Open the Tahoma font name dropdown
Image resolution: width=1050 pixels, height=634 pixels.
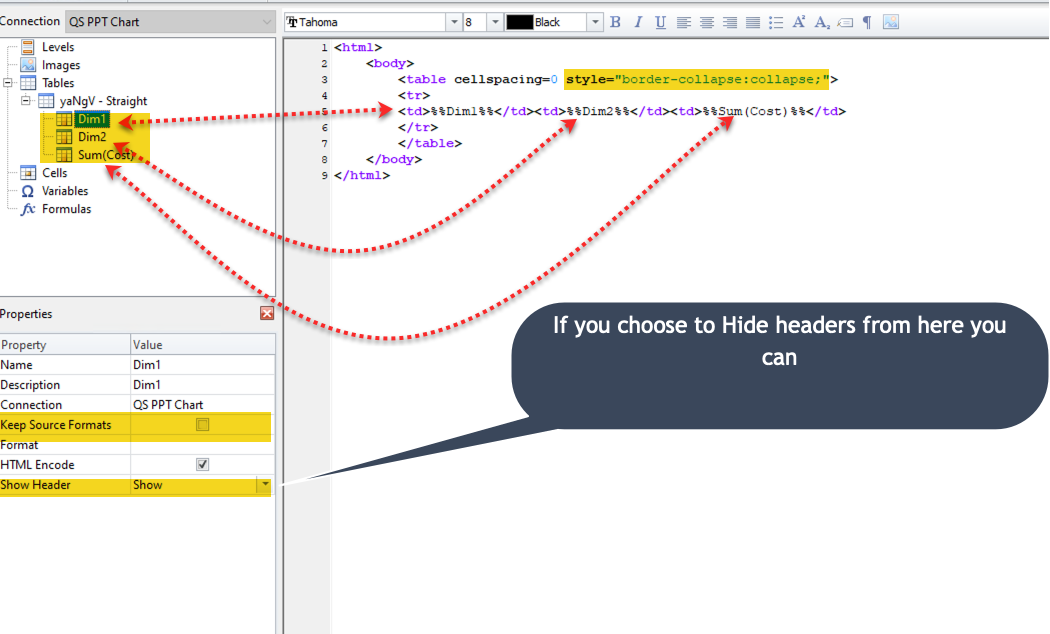(454, 22)
